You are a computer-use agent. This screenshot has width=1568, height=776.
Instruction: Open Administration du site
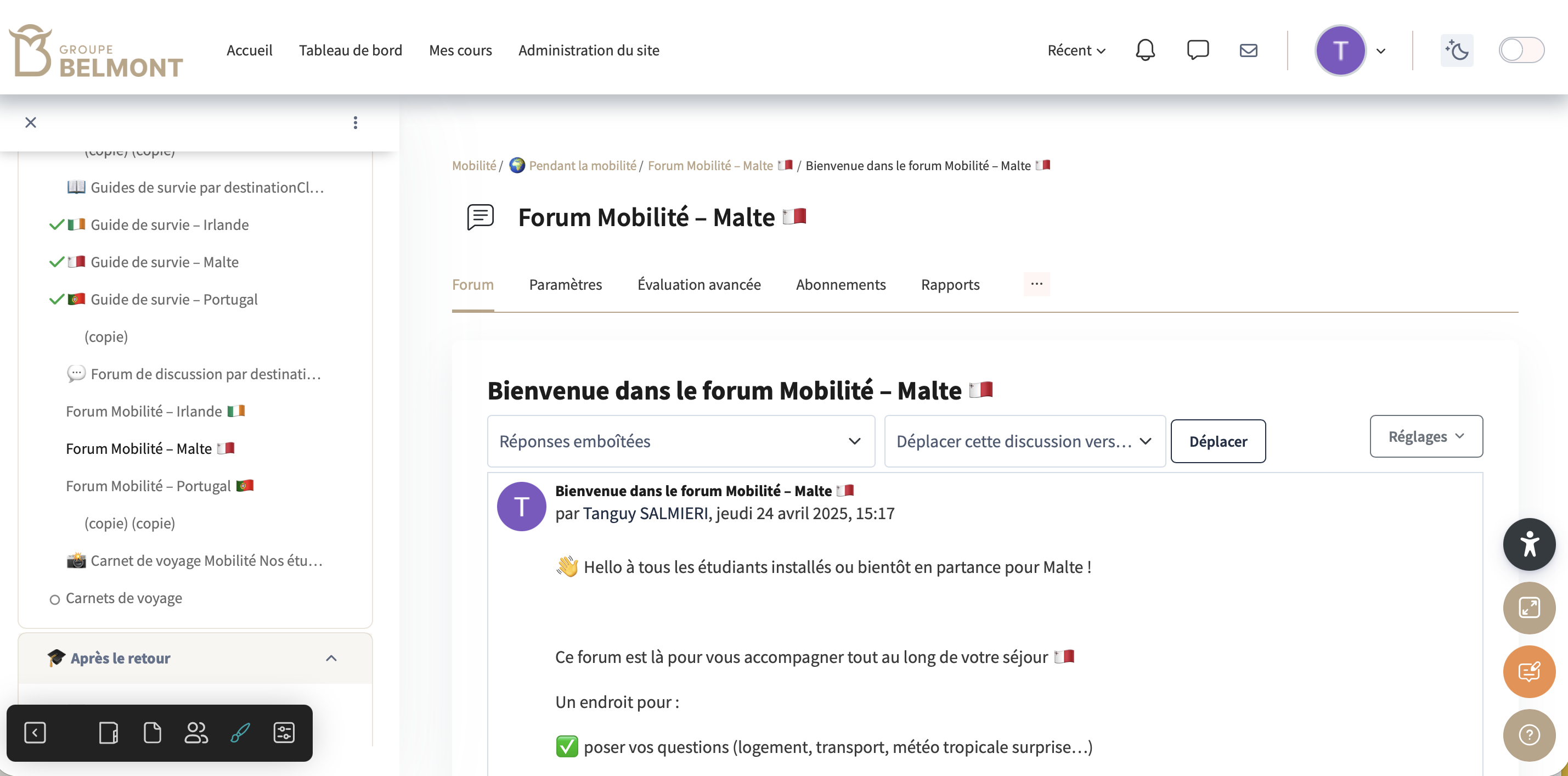click(589, 50)
